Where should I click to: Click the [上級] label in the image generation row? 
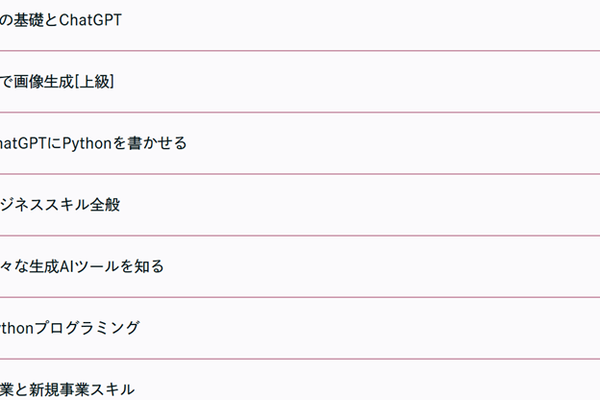coord(94,82)
